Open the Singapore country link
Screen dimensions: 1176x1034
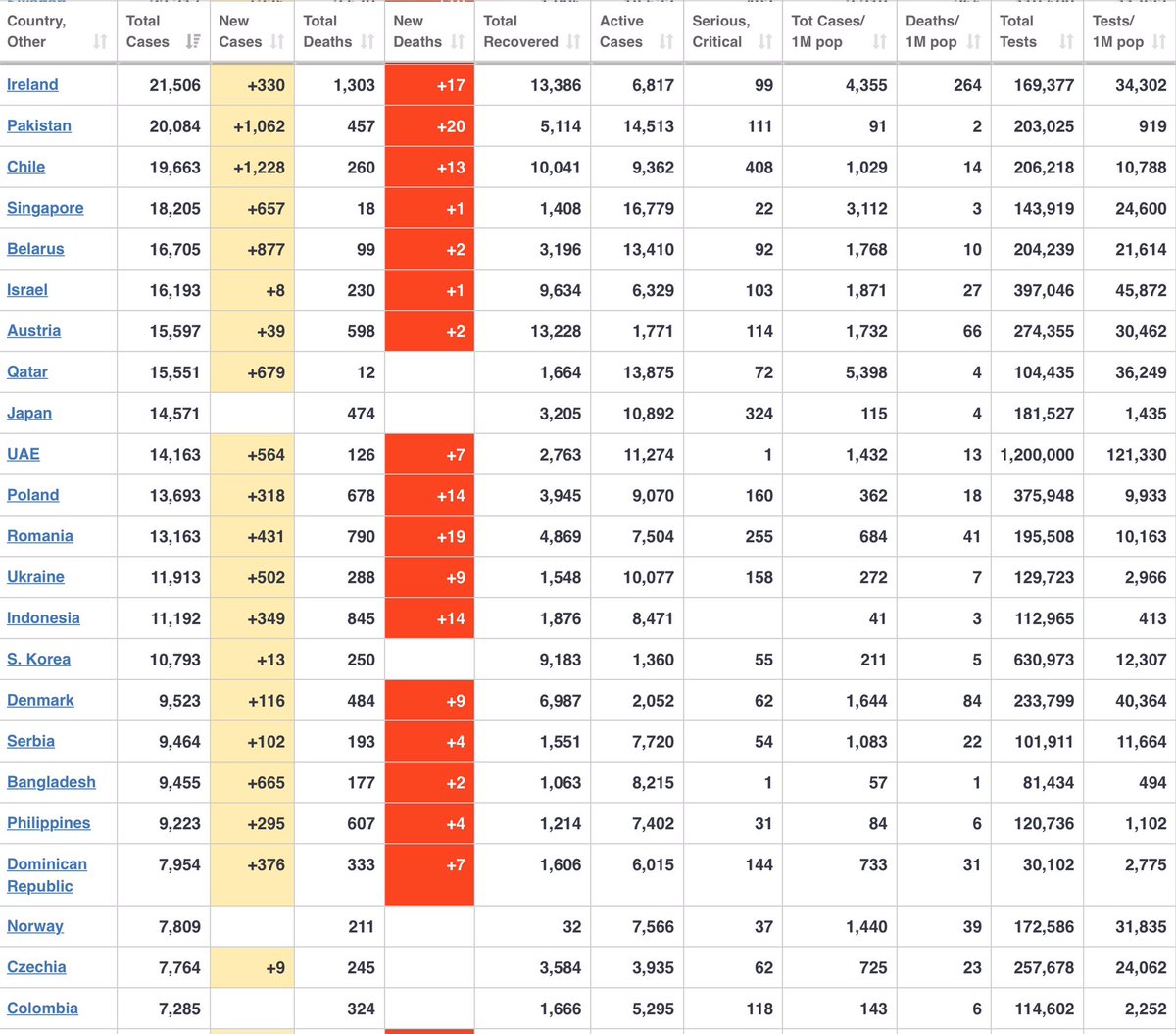coord(45,208)
